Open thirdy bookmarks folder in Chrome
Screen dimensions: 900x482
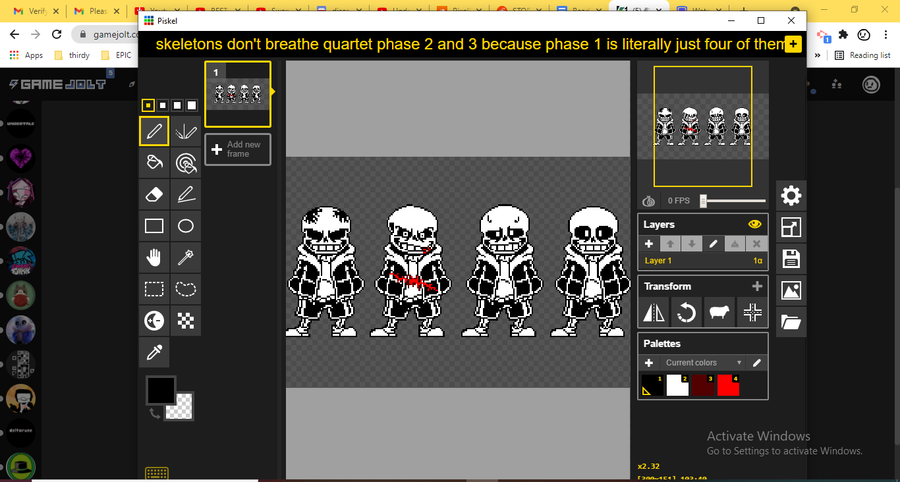[x=73, y=55]
